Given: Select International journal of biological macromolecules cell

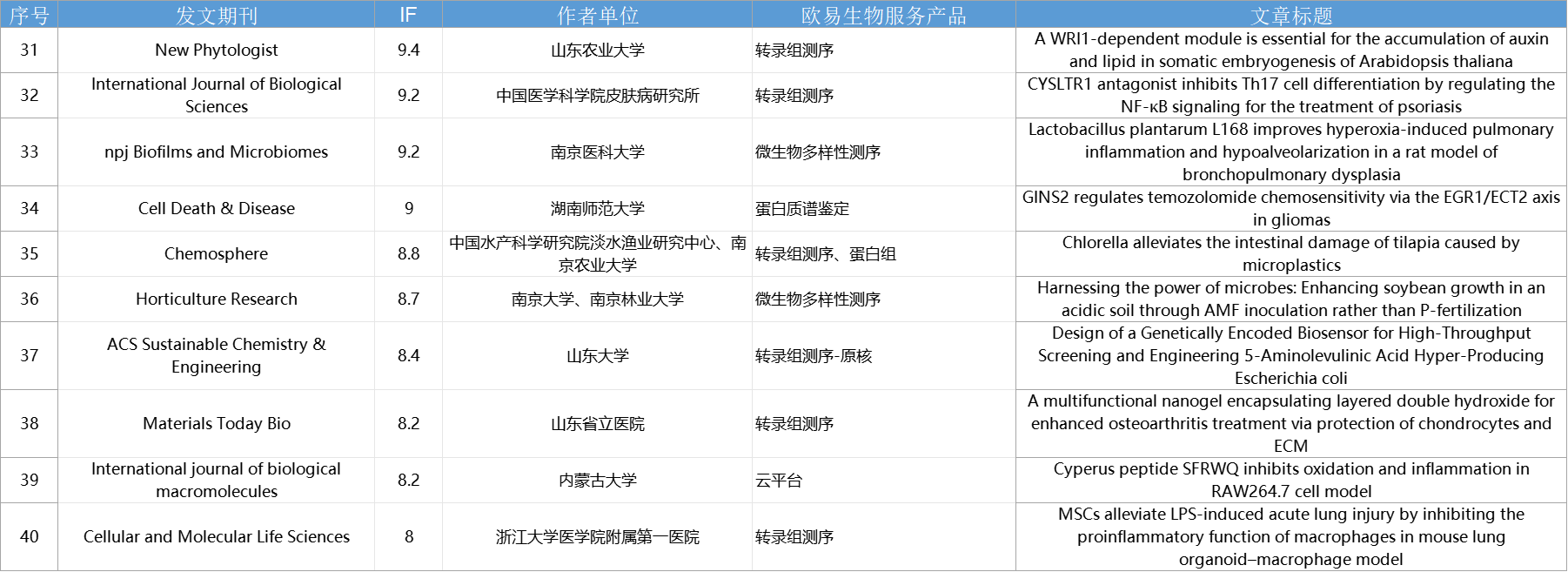Looking at the screenshot, I should coord(217,481).
